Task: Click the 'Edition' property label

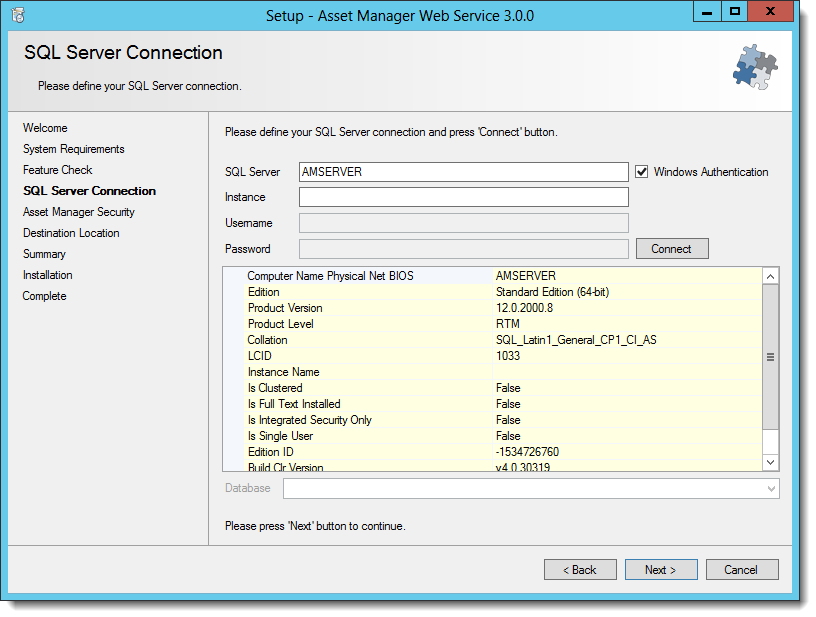Action: [x=263, y=292]
